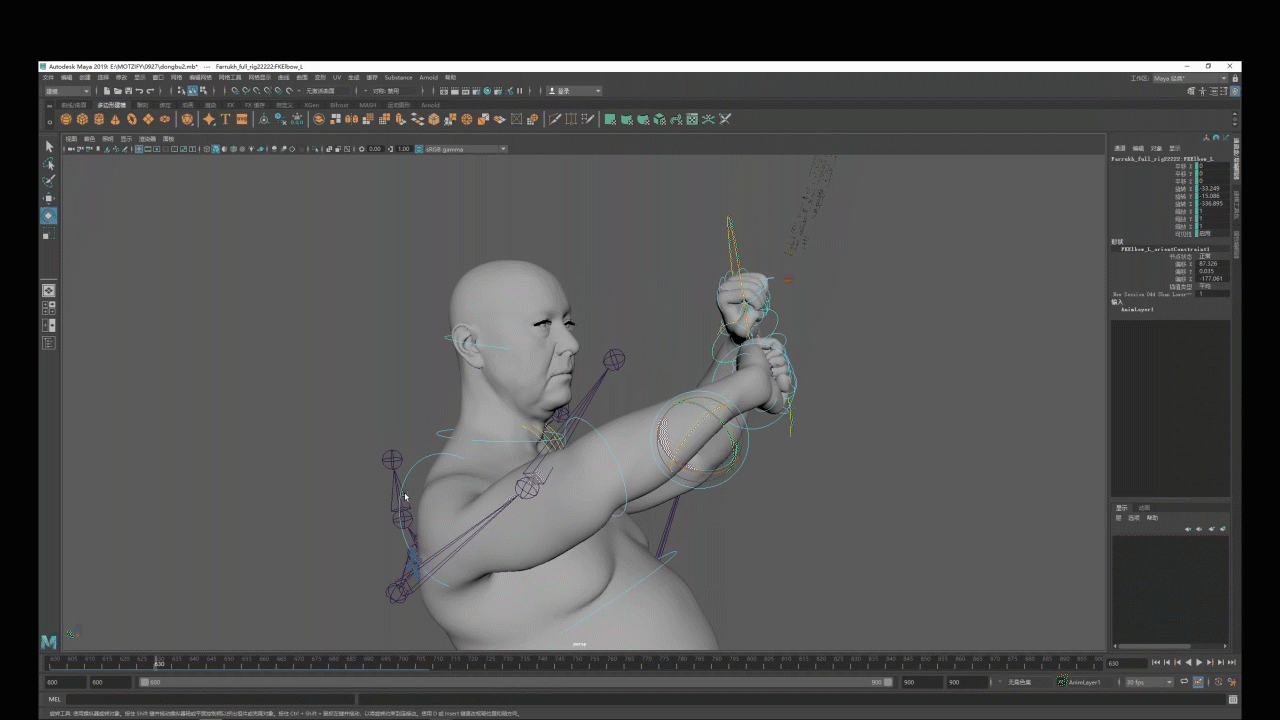Image resolution: width=1280 pixels, height=720 pixels.
Task: Create a polygon sphere from shelf
Action: (x=66, y=119)
